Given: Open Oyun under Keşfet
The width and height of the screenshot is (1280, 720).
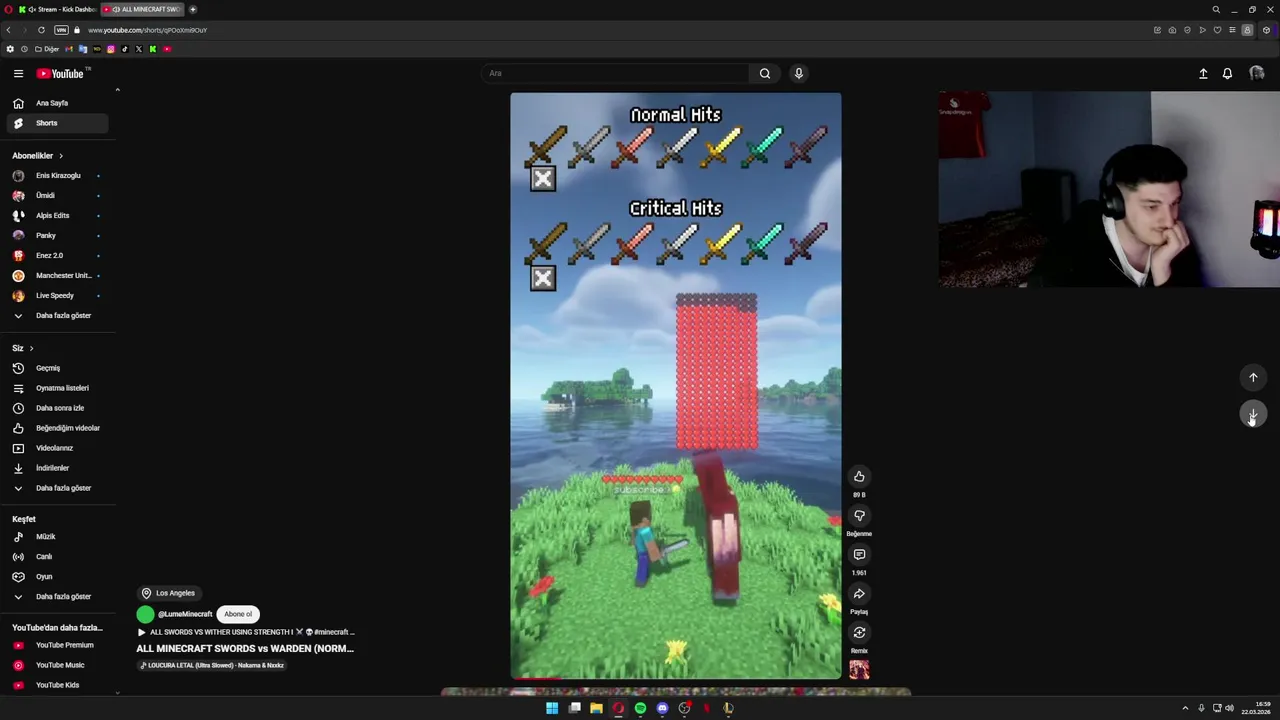Looking at the screenshot, I should (x=58, y=577).
